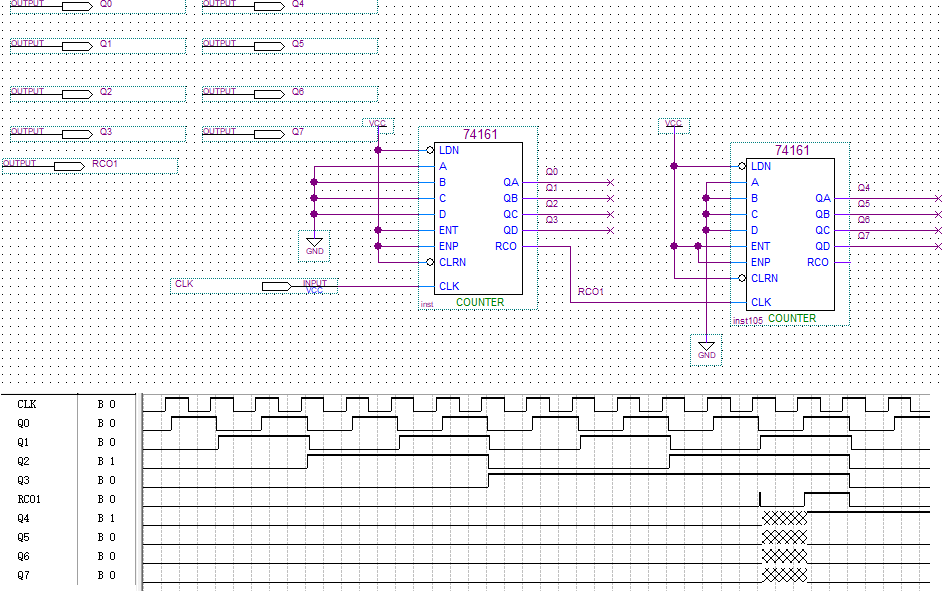Click the RCO pin of first 74161

506,247
